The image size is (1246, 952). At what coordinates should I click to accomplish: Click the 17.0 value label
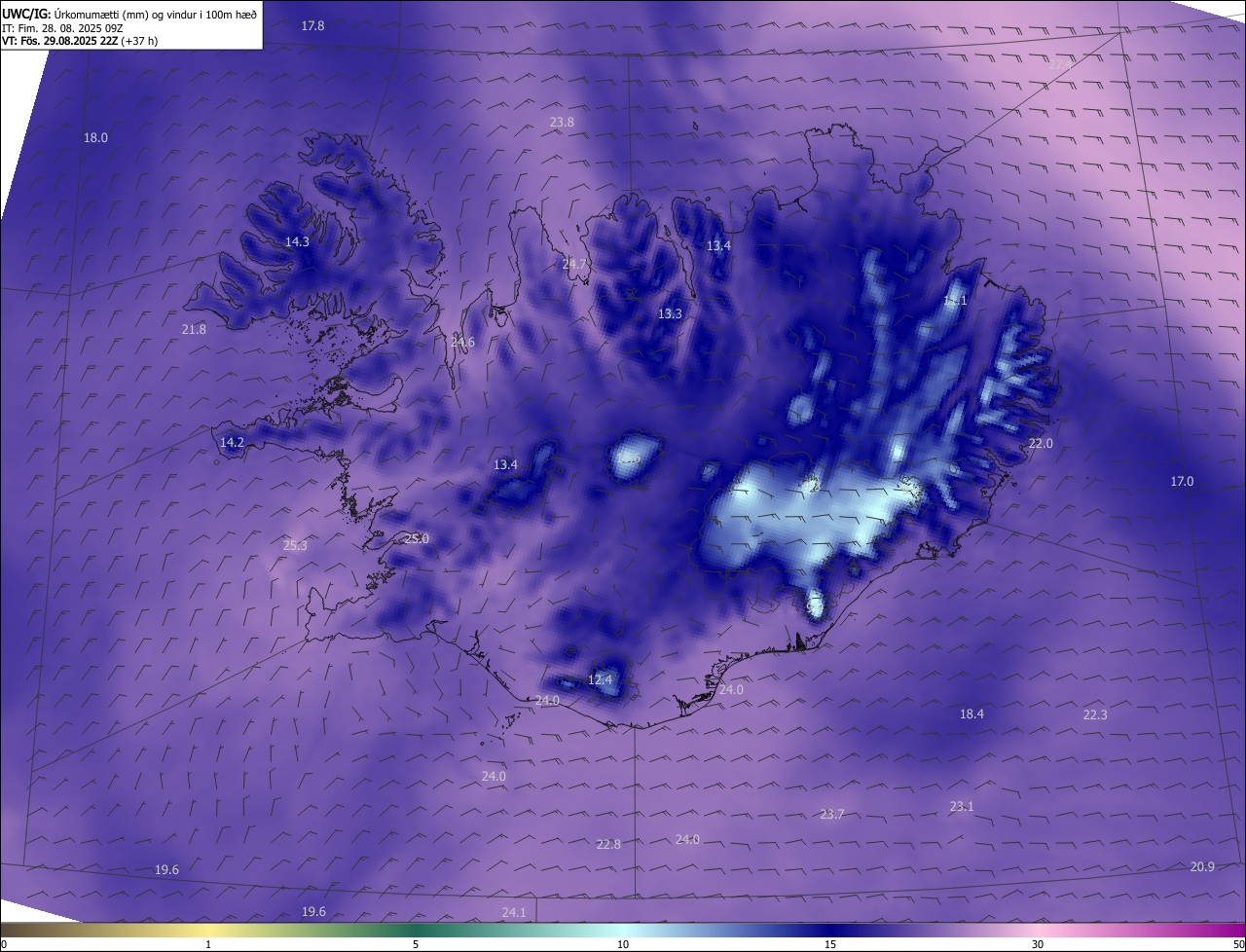(1182, 482)
